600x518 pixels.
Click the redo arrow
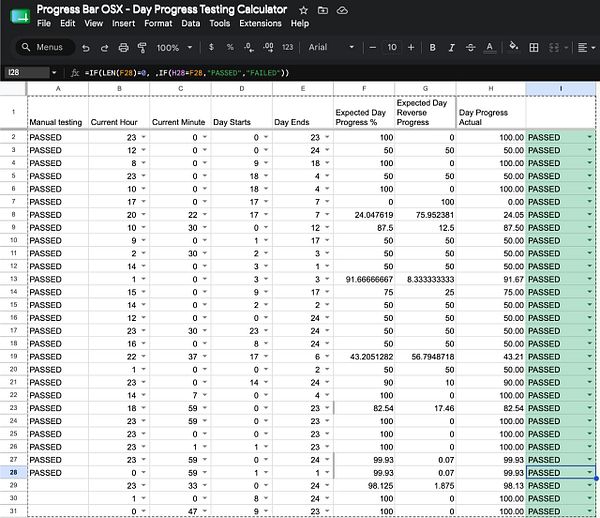(104, 48)
